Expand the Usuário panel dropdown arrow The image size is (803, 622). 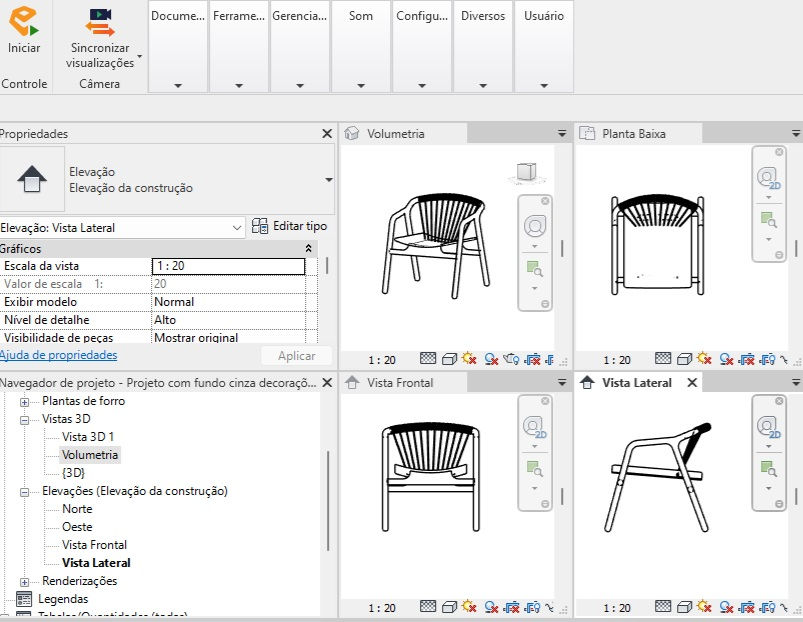(x=544, y=85)
